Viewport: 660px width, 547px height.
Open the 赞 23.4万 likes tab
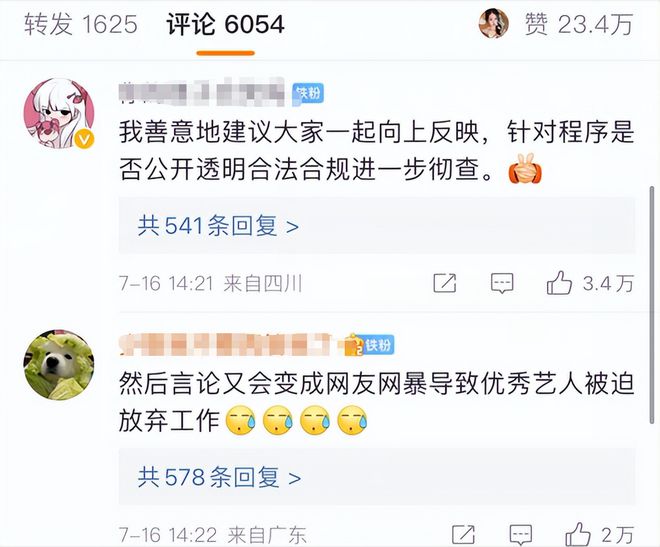click(579, 24)
